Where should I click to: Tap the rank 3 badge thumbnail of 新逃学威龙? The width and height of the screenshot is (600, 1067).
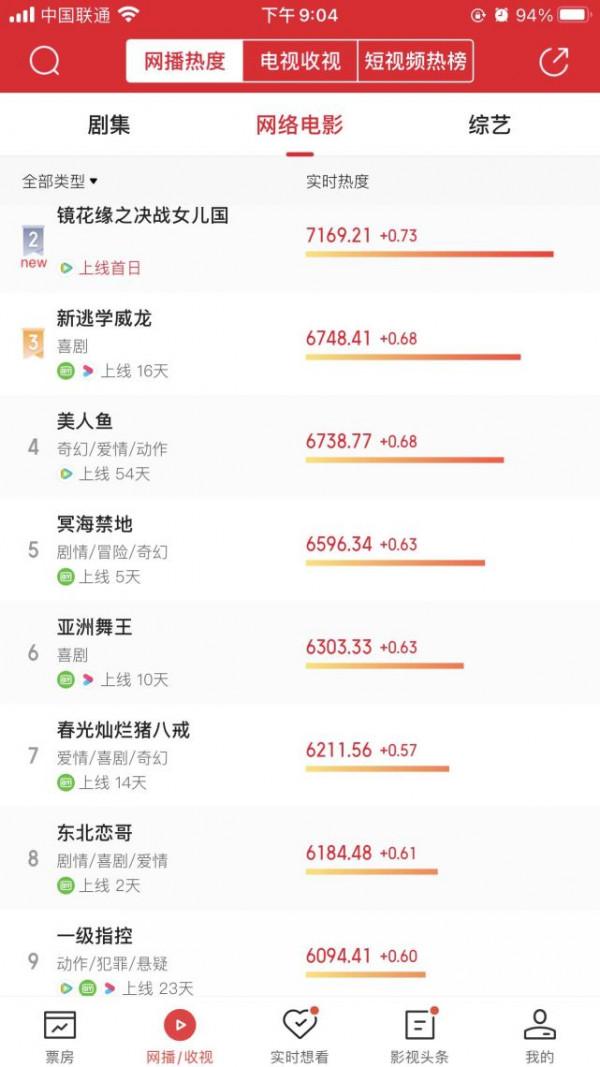tap(33, 343)
